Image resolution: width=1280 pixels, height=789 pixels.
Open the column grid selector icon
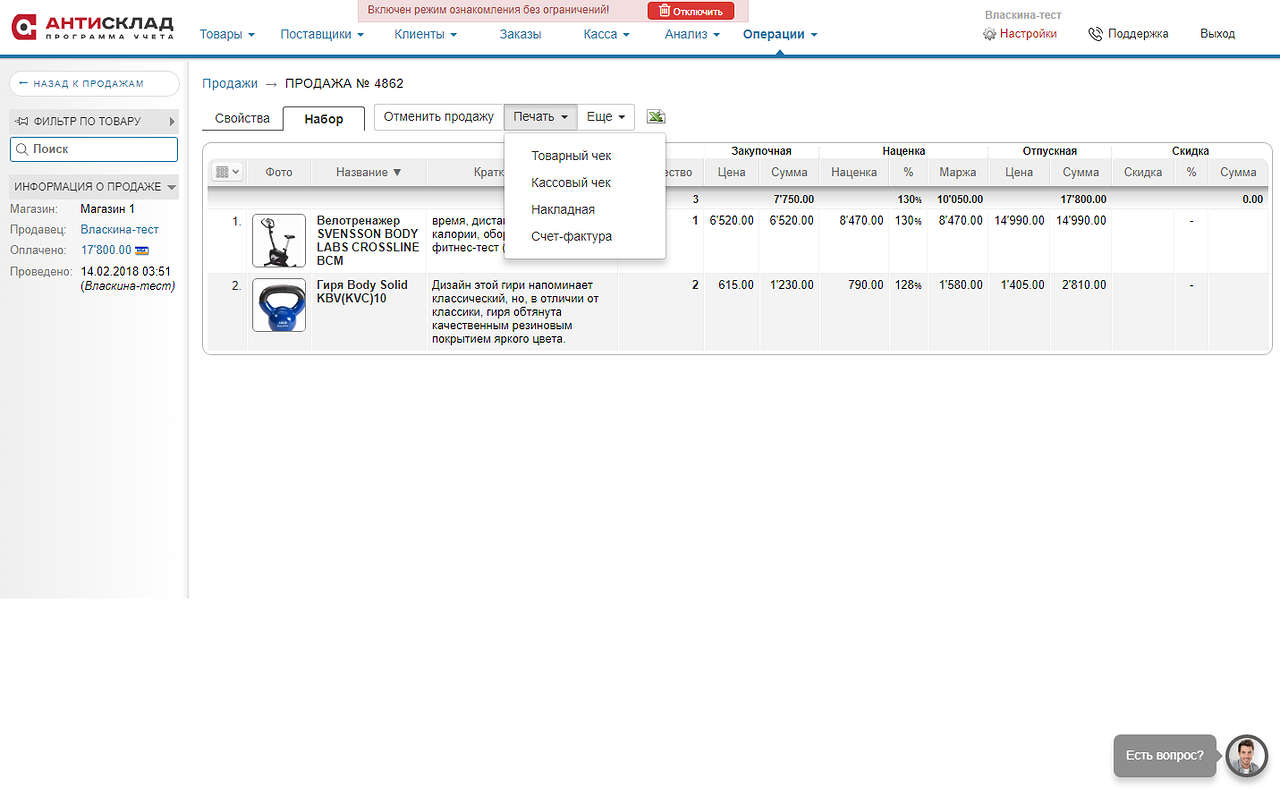[x=227, y=172]
